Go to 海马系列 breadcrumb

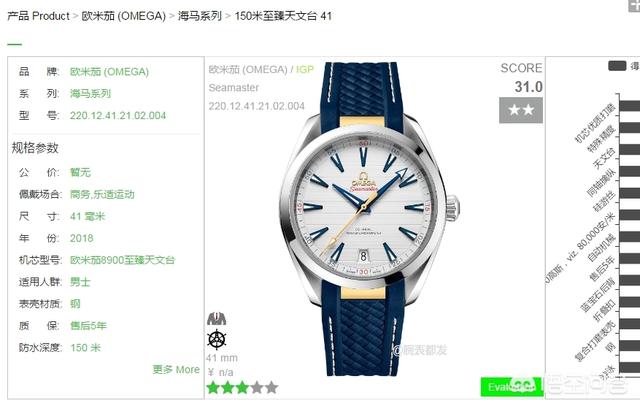[x=200, y=16]
